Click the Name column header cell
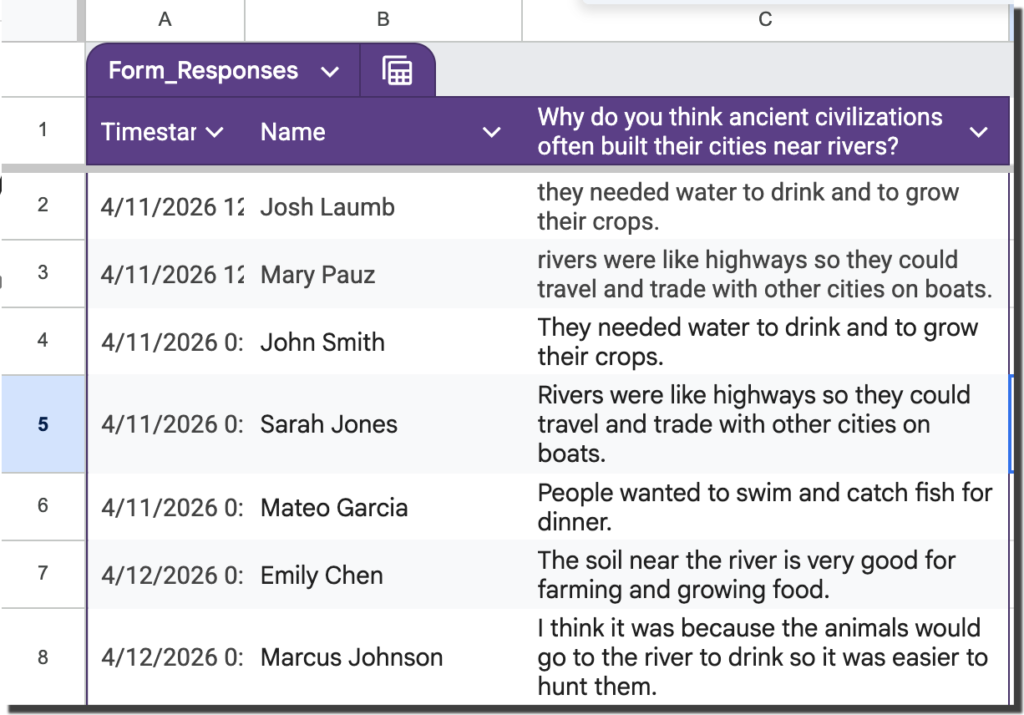Viewport: 1024px width, 715px height. [360, 132]
